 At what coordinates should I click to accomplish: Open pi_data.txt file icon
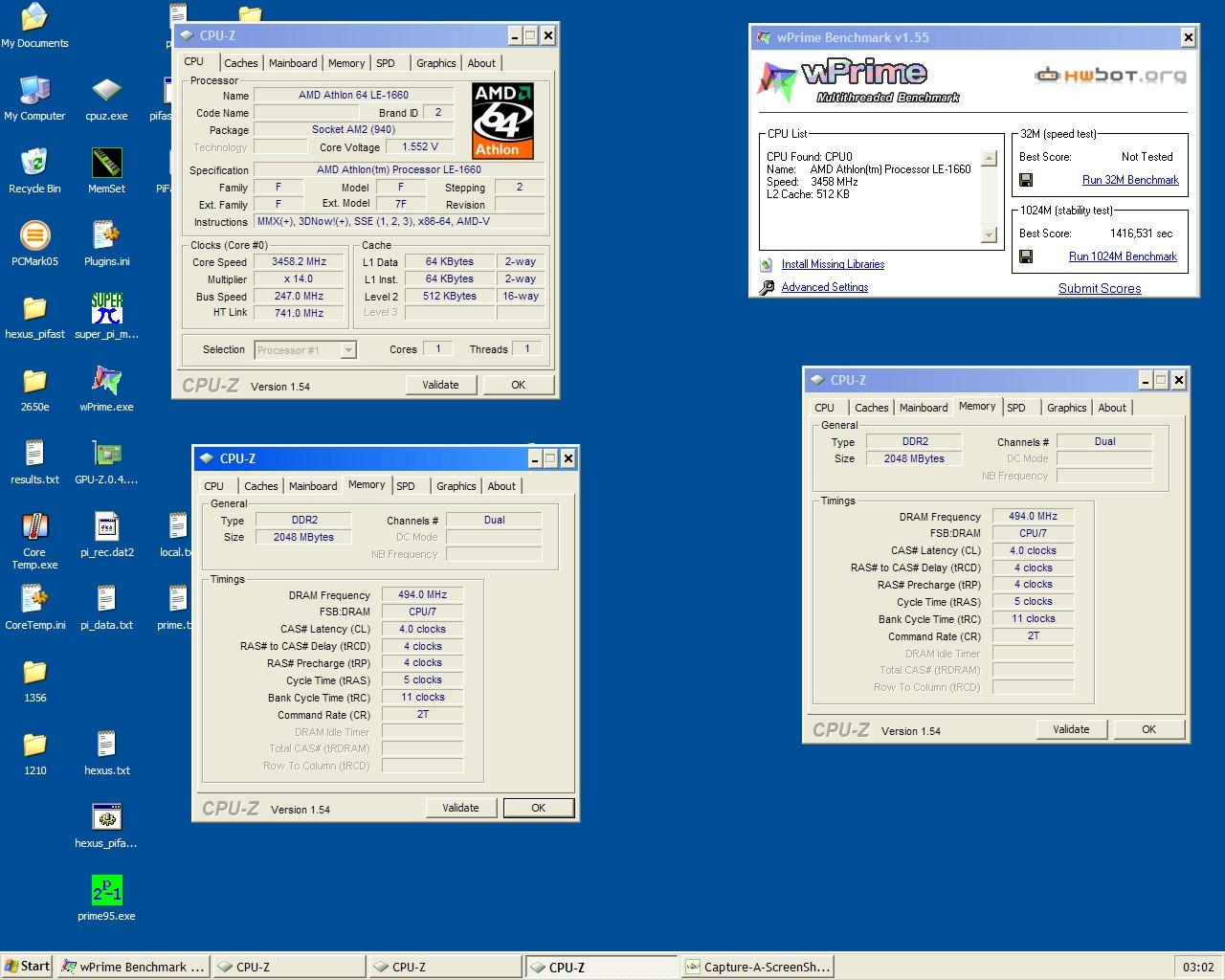[x=106, y=608]
